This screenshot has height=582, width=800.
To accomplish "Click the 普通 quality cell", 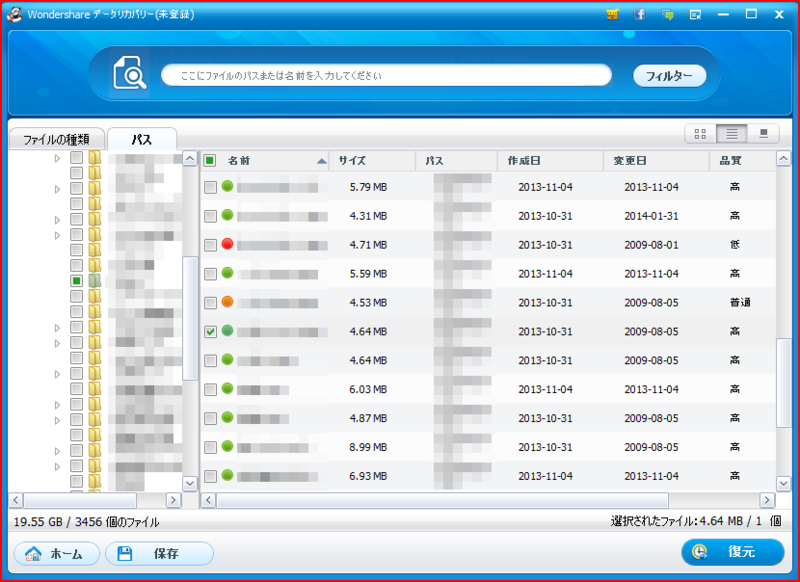I will [x=740, y=303].
